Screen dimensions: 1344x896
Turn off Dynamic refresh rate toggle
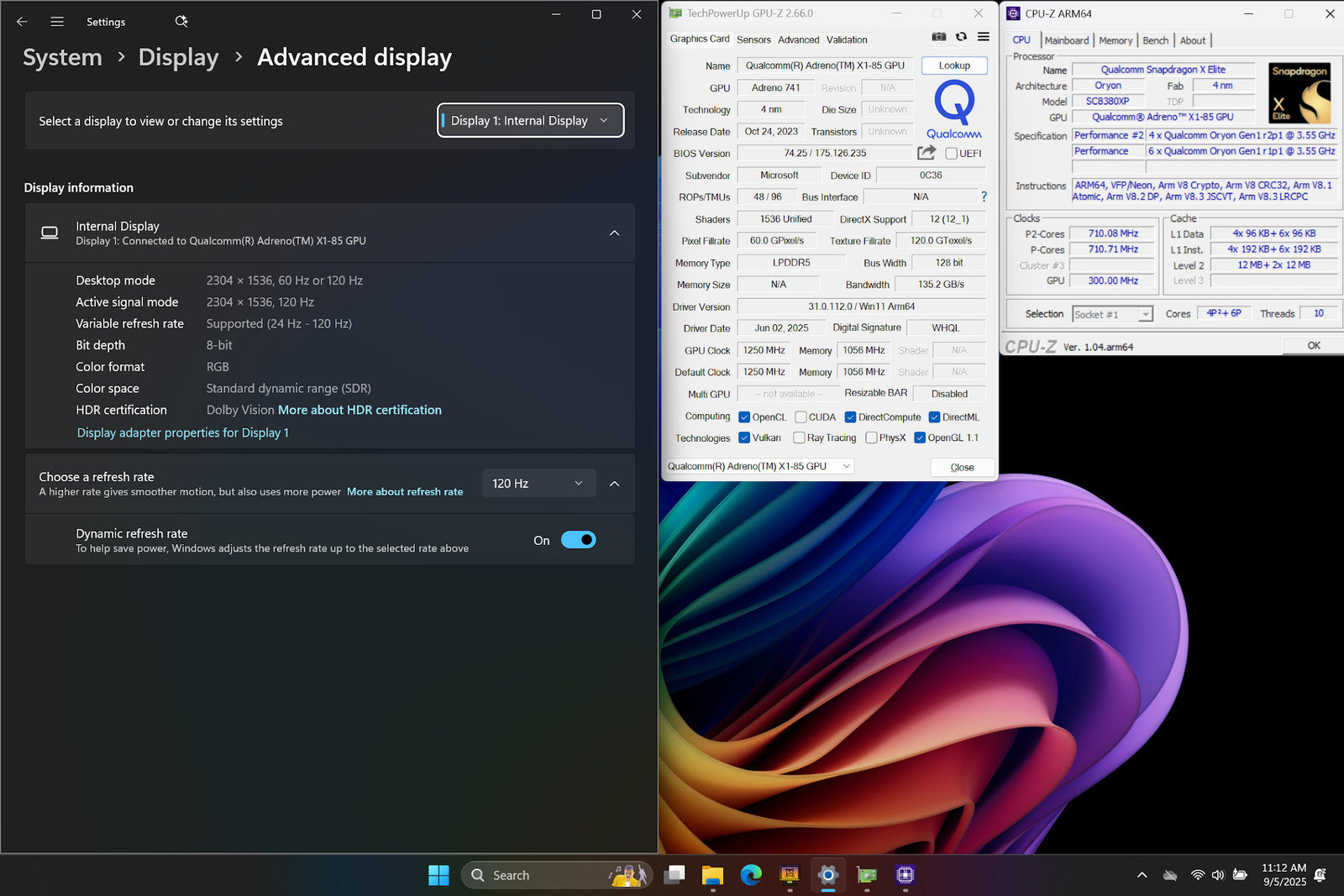578,540
